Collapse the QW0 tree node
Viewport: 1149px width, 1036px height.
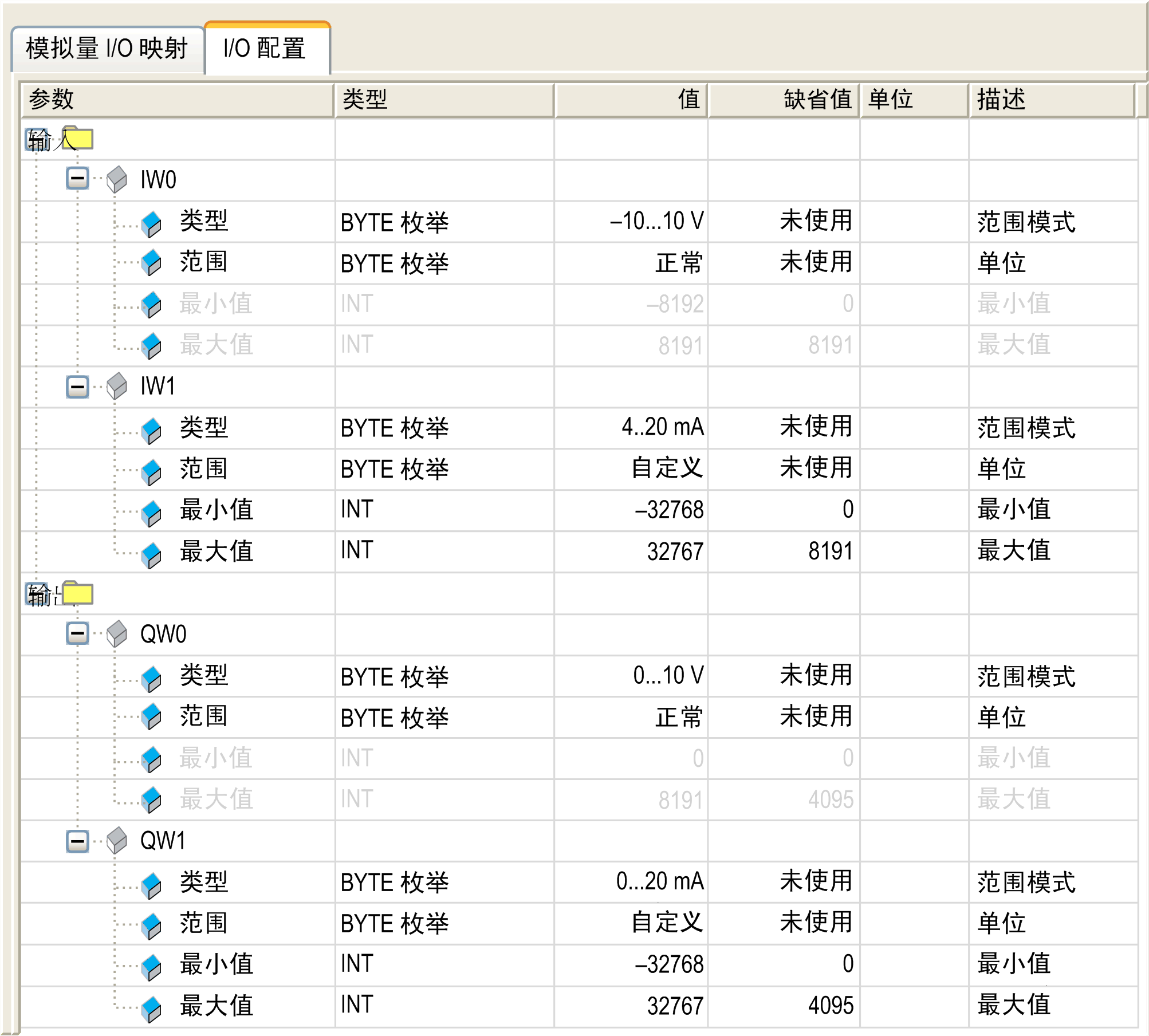77,633
